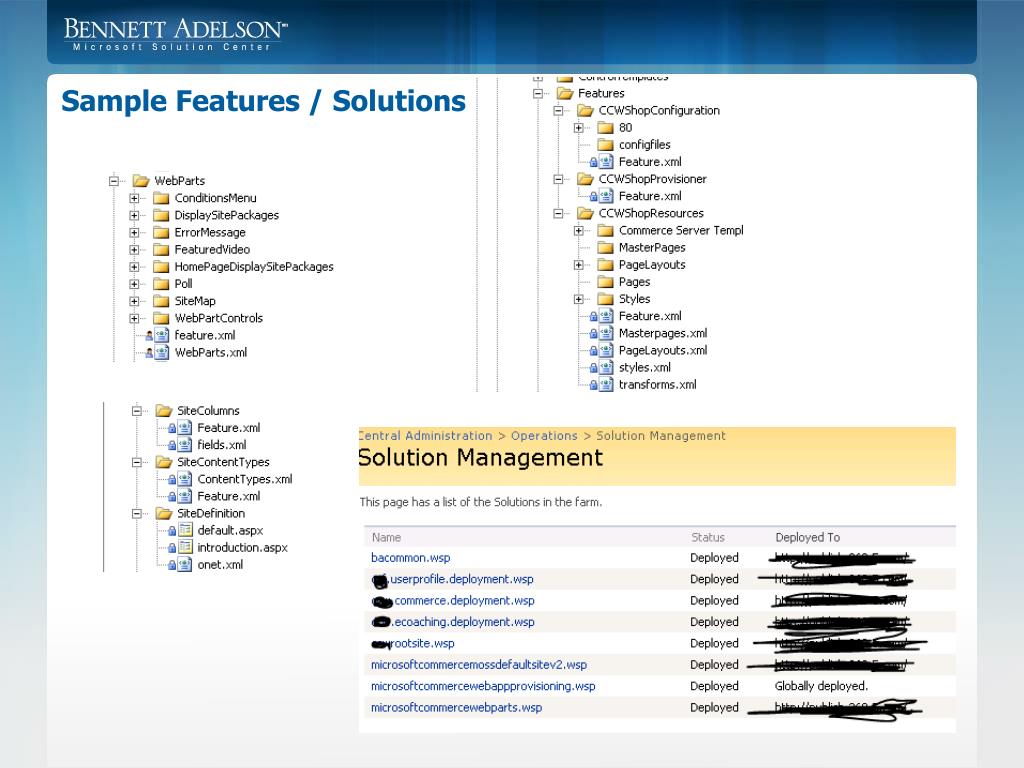Click the configfiles folder icon

pos(605,144)
